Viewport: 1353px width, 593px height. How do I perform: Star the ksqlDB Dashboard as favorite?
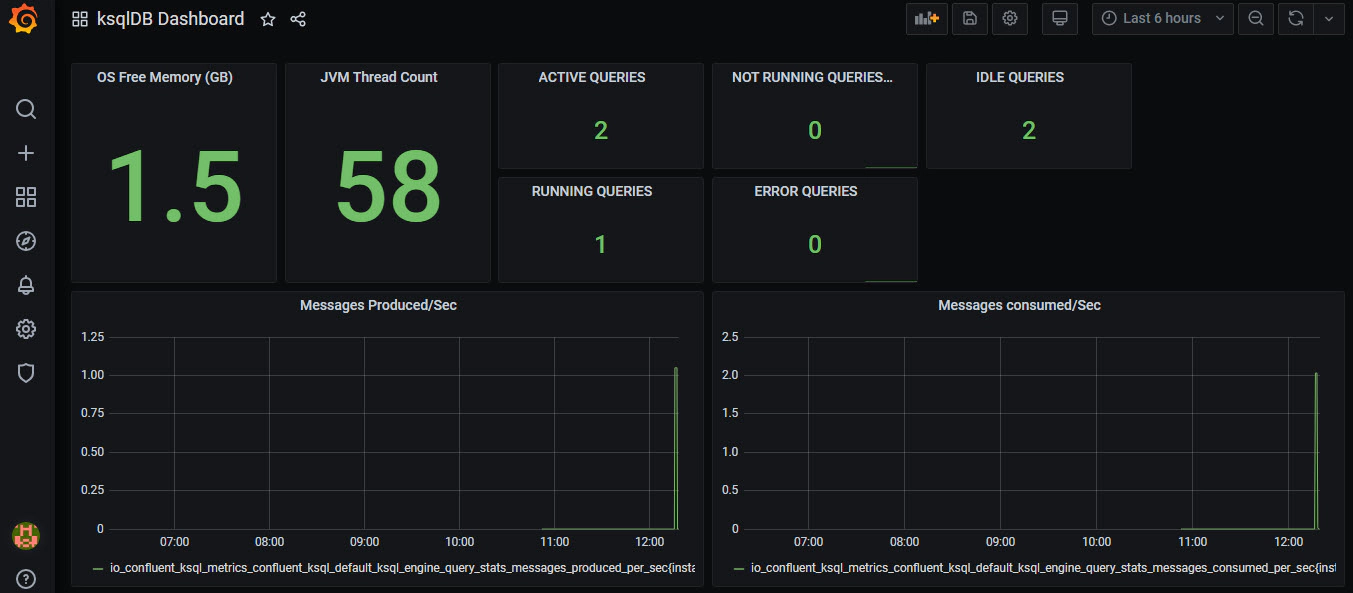[268, 19]
